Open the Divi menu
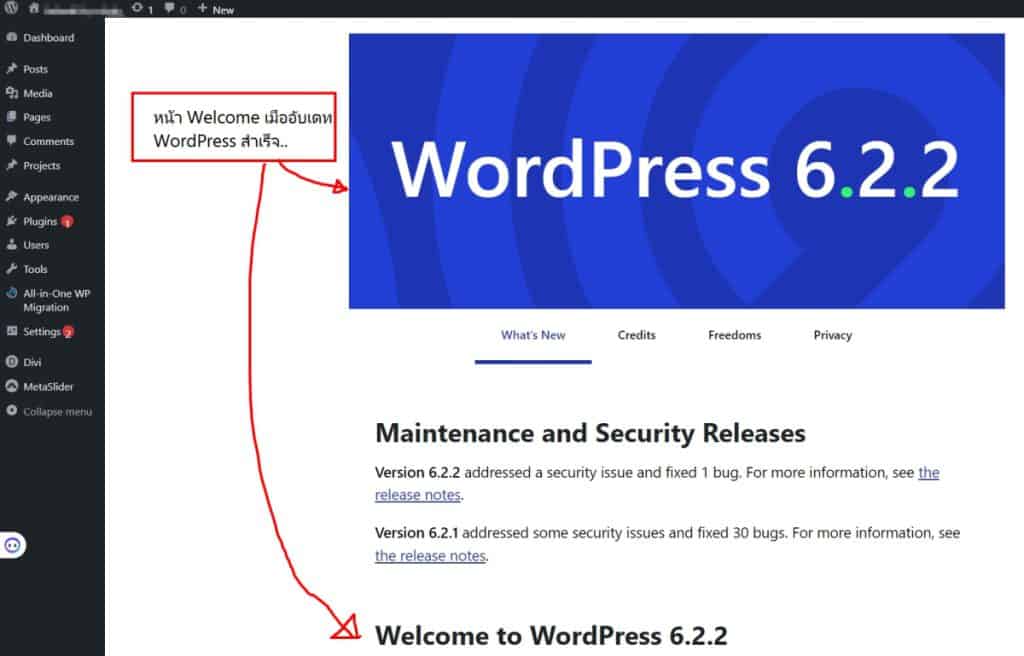The width and height of the screenshot is (1024, 656). [32, 362]
